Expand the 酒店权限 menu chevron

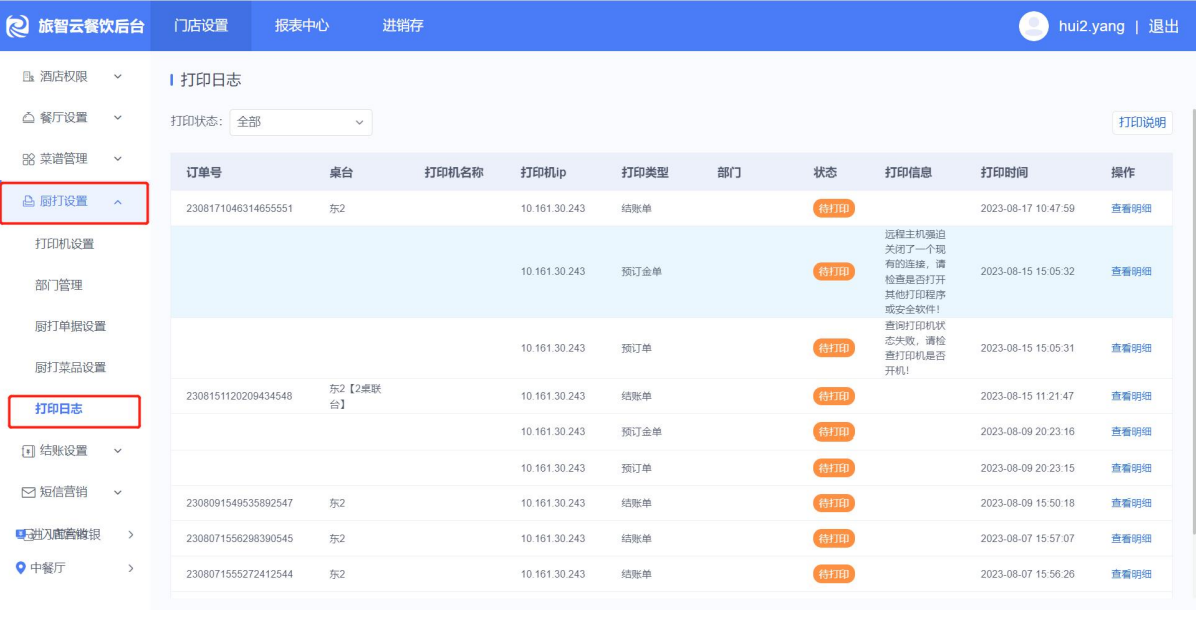point(118,76)
